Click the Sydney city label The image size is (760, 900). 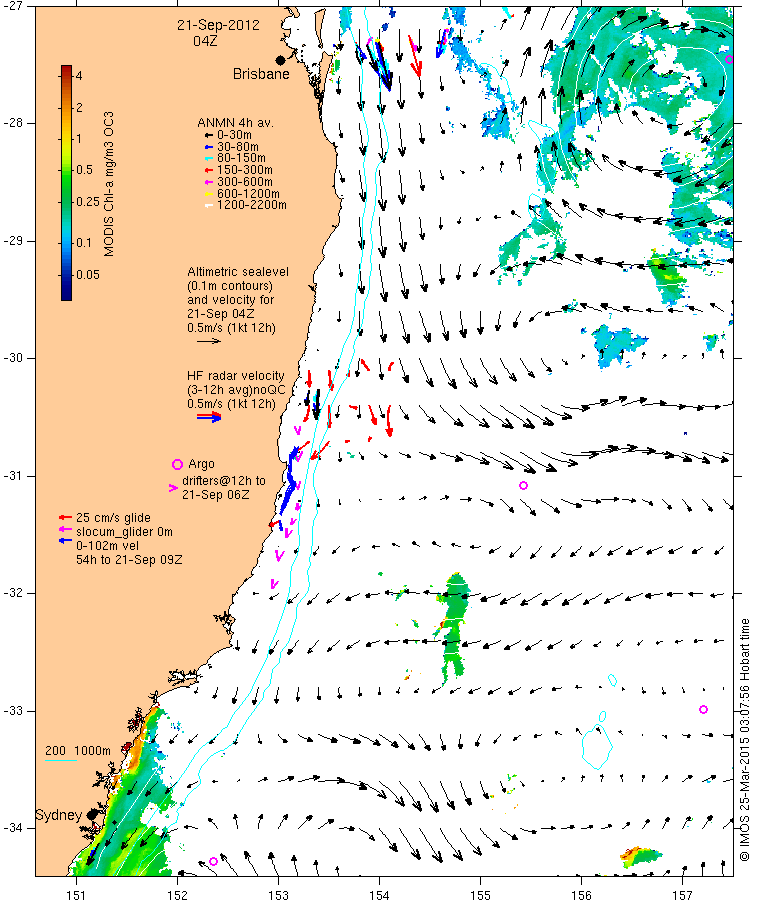click(x=59, y=815)
